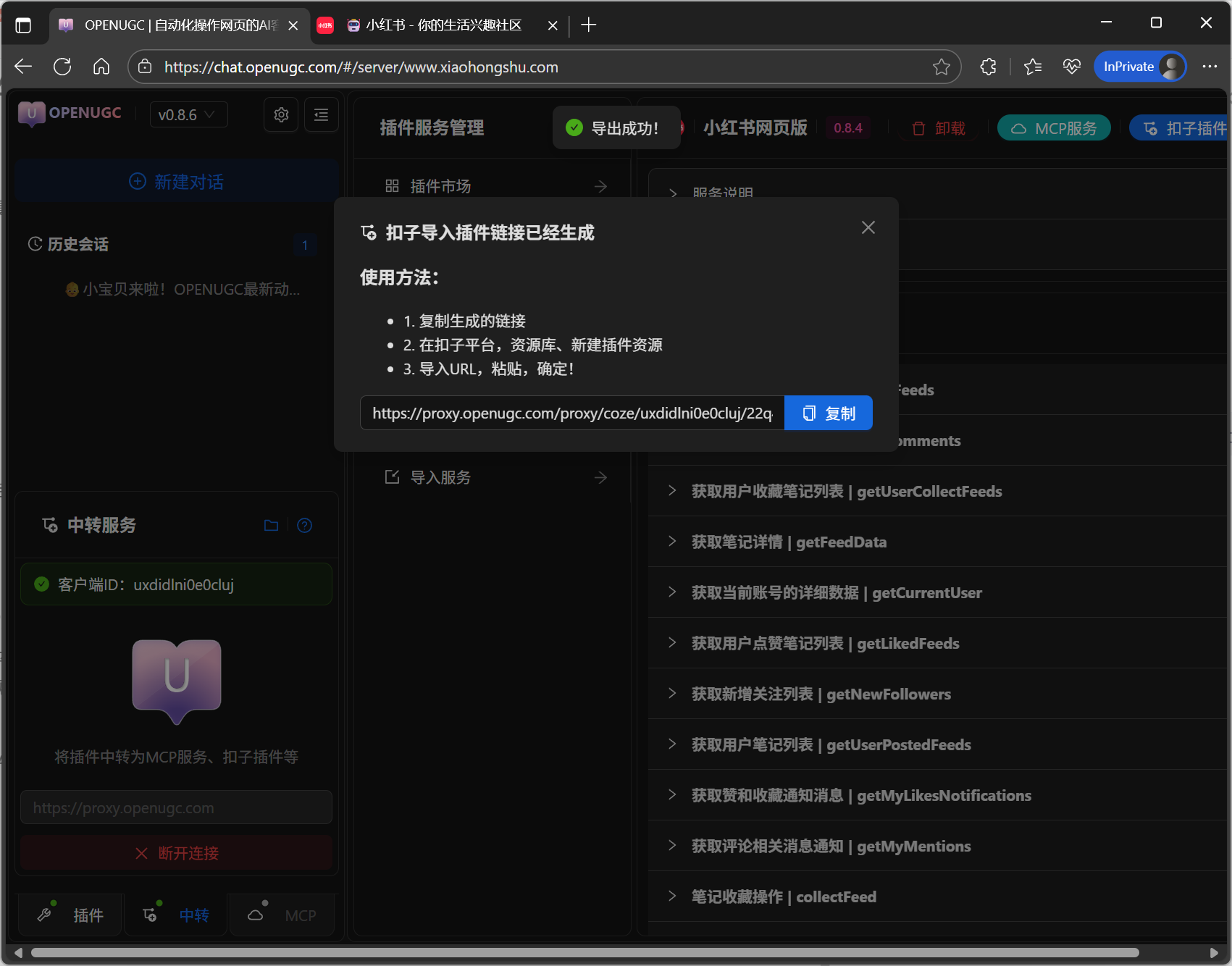
Task: Open the settings gear in the OPENUGC sidebar
Action: pos(281,114)
